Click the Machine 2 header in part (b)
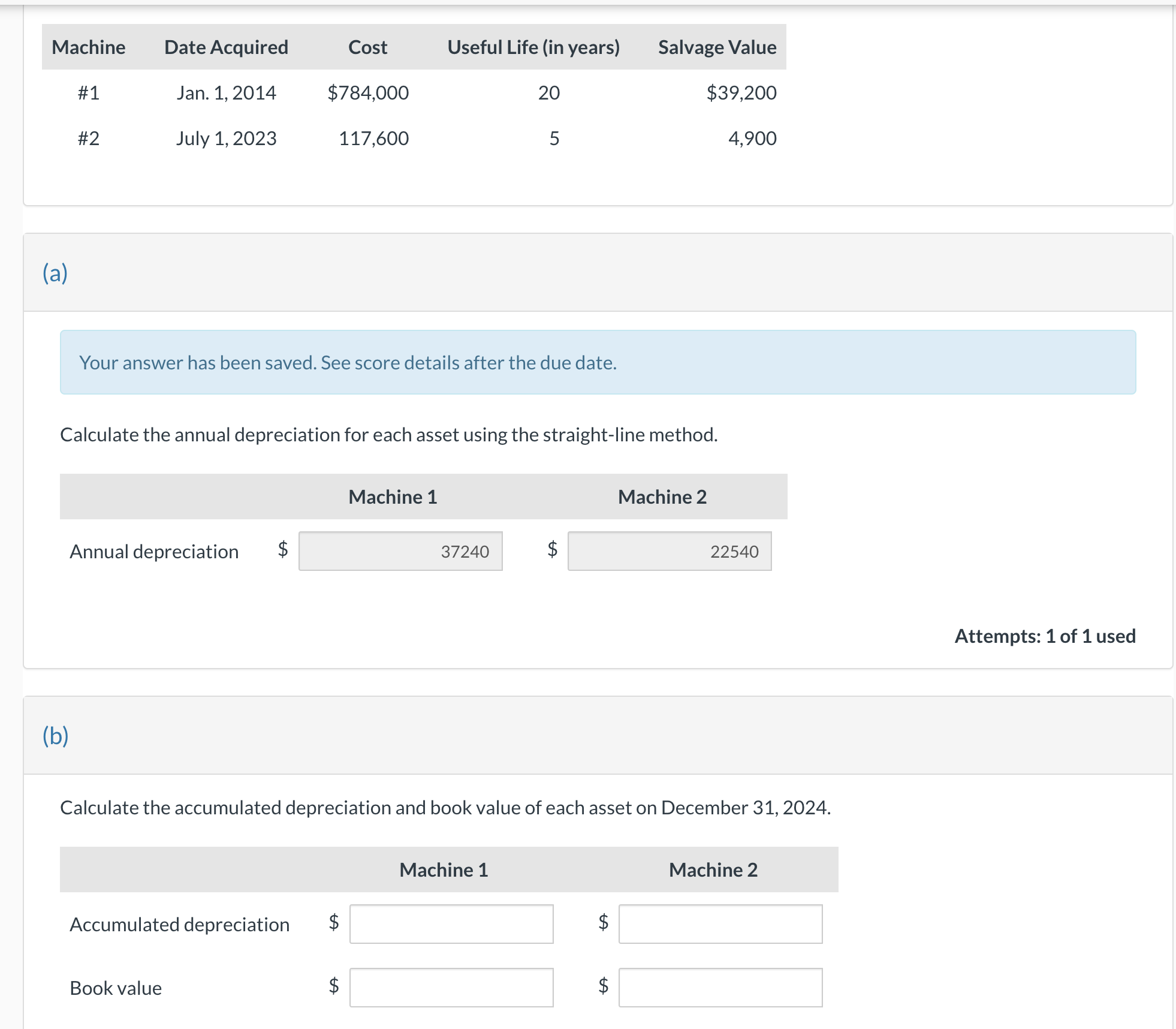1176x1029 pixels. point(713,869)
